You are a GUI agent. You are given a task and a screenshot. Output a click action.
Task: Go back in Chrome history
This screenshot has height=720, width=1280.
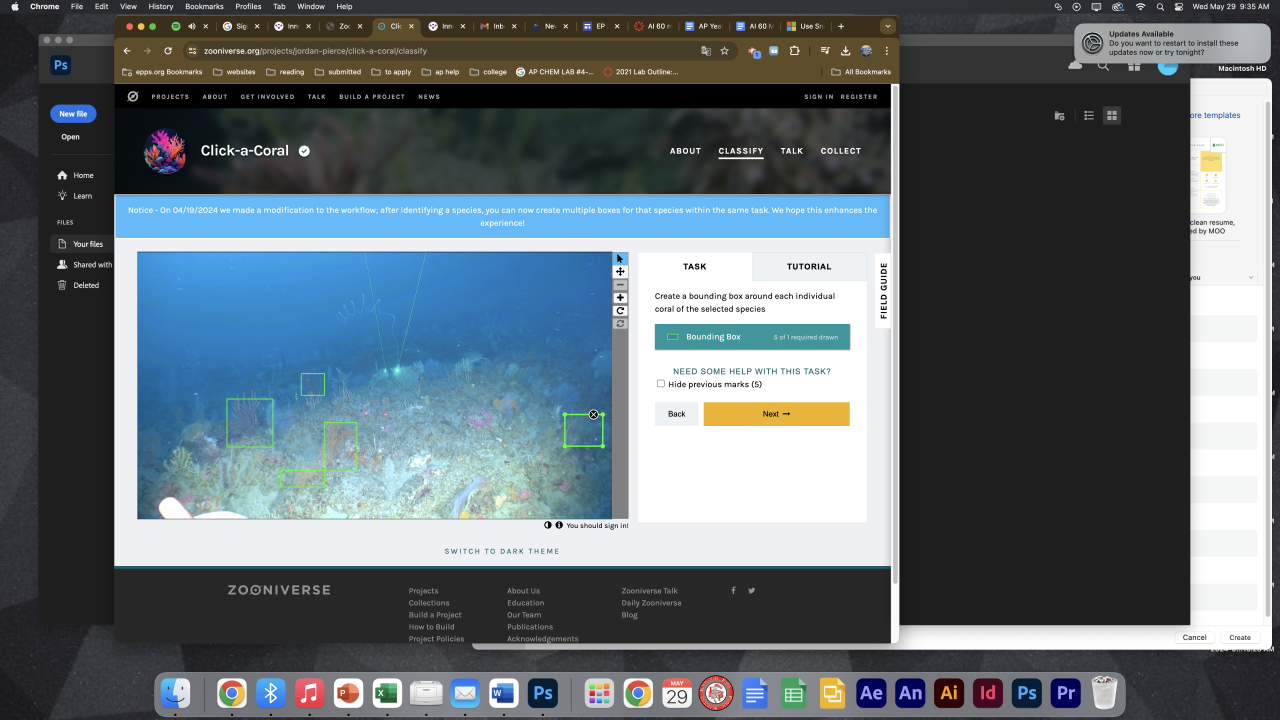point(127,51)
